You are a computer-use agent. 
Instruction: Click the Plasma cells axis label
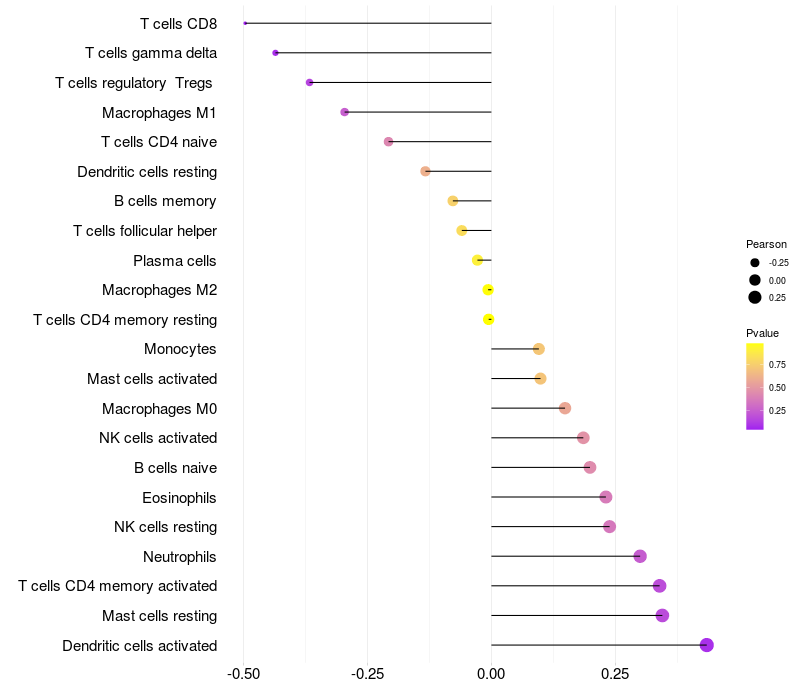coord(175,261)
